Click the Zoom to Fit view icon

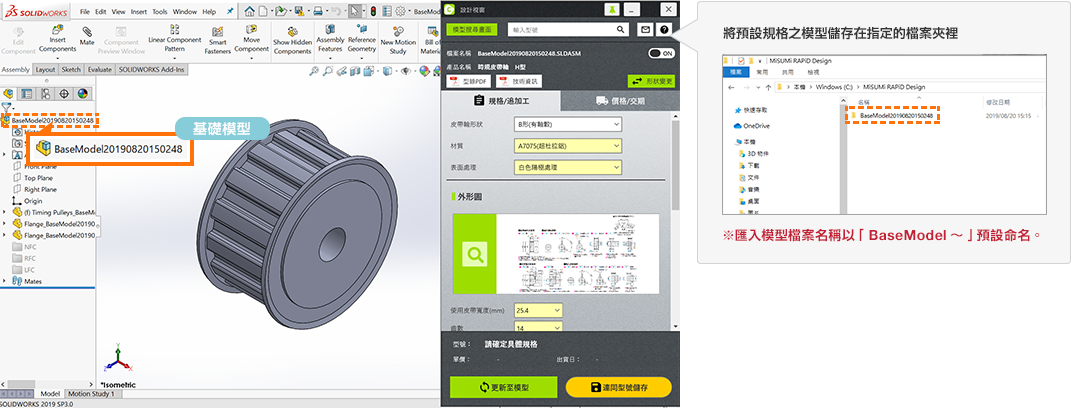314,71
